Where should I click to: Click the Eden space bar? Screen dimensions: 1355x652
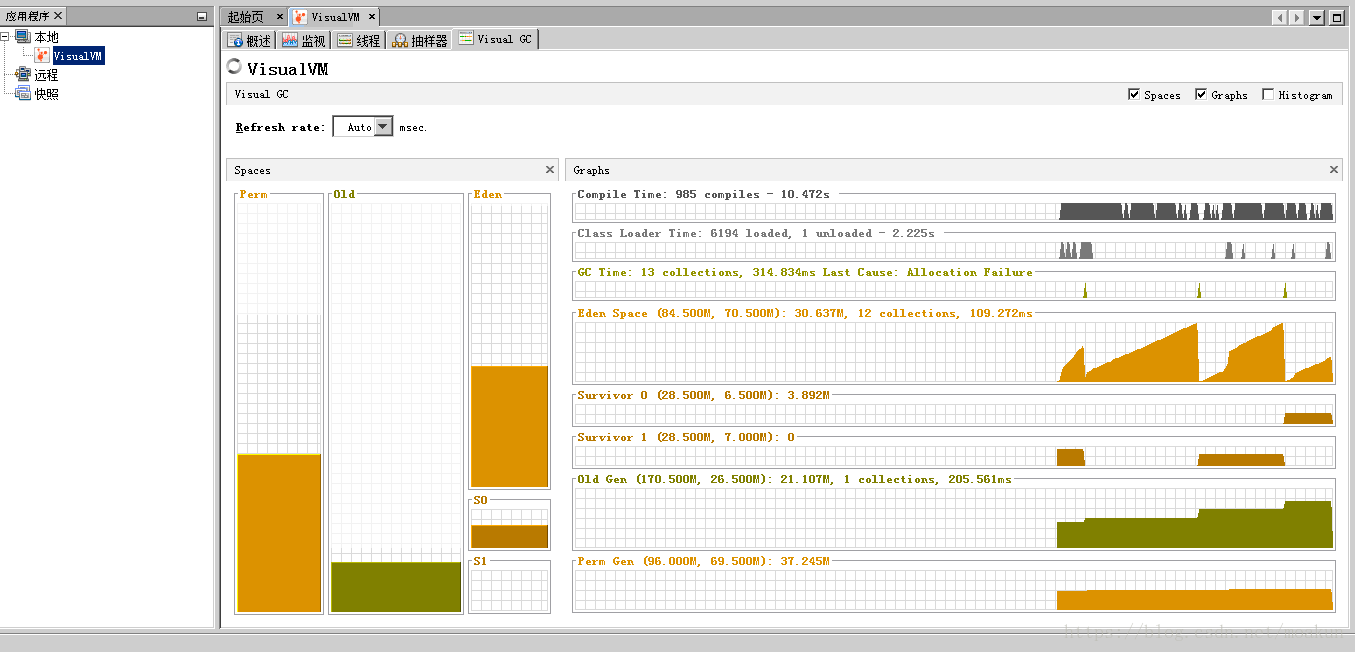pyautogui.click(x=510, y=427)
